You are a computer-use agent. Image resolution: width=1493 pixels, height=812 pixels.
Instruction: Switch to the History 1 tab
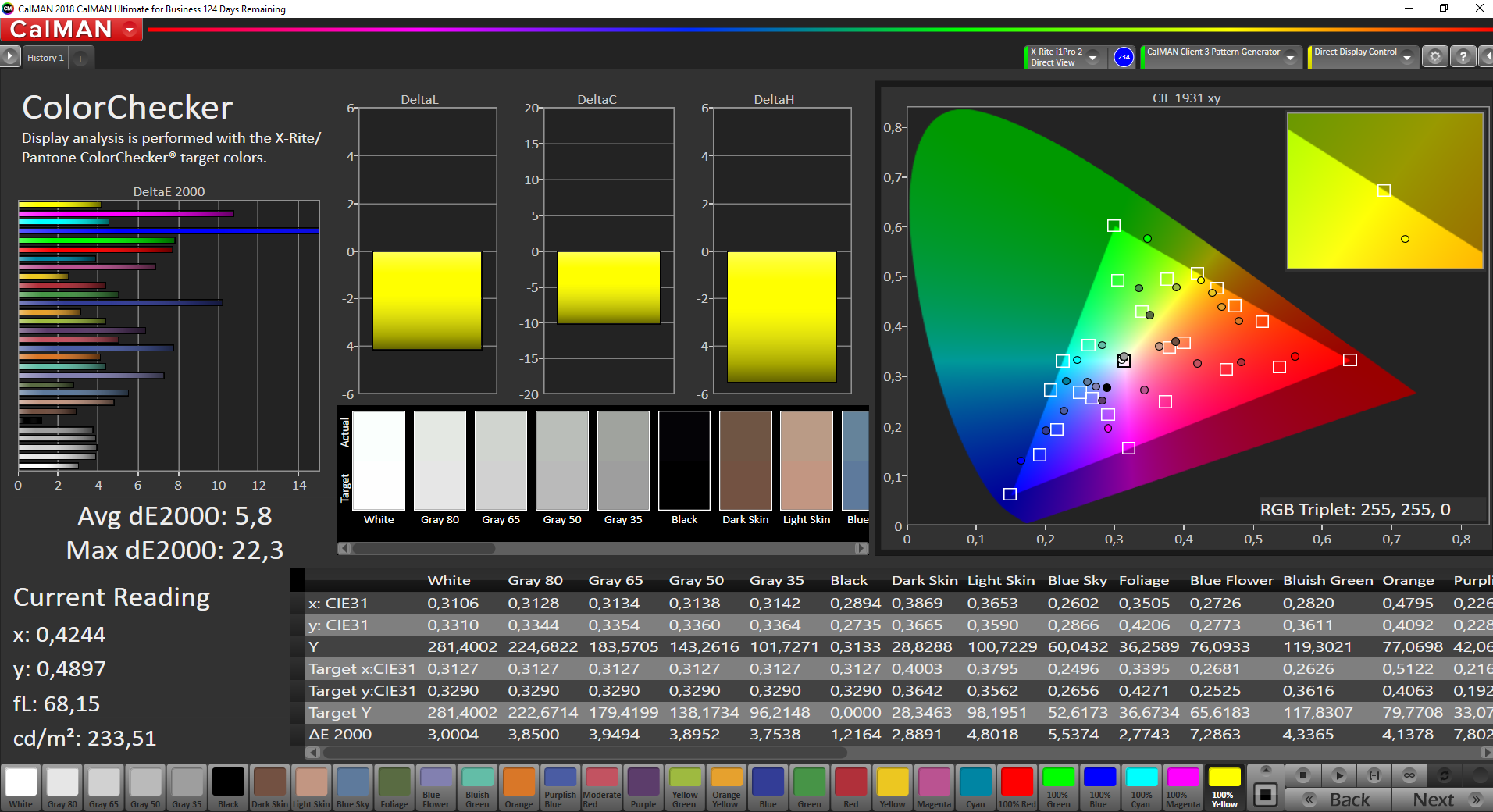click(45, 58)
